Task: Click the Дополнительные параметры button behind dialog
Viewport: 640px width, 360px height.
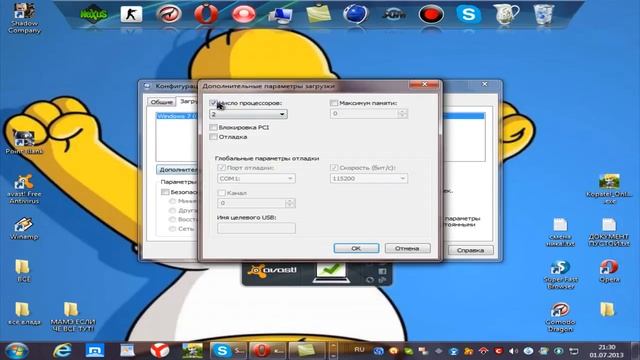Action: tap(178, 170)
